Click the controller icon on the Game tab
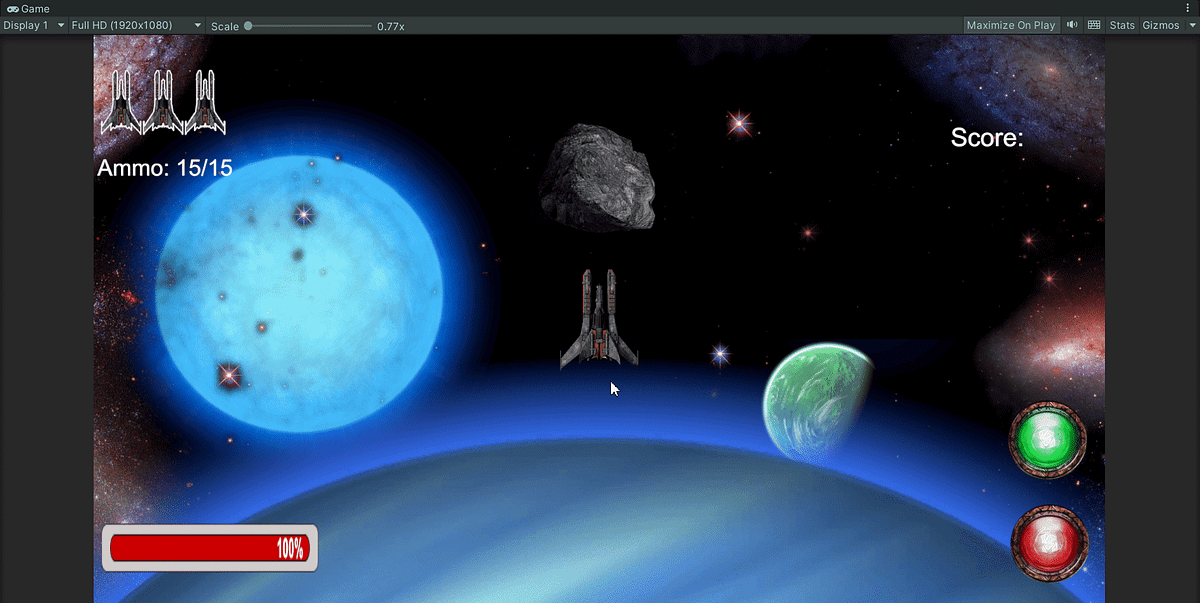Viewport: 1200px width, 603px height. click(12, 8)
